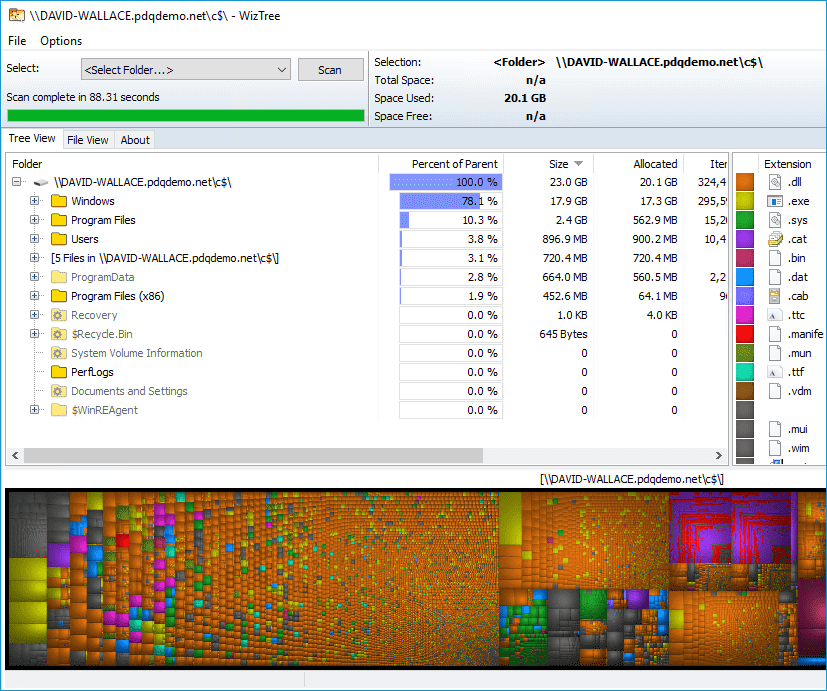Click the .sys file icon
This screenshot has width=827, height=691.
(774, 220)
